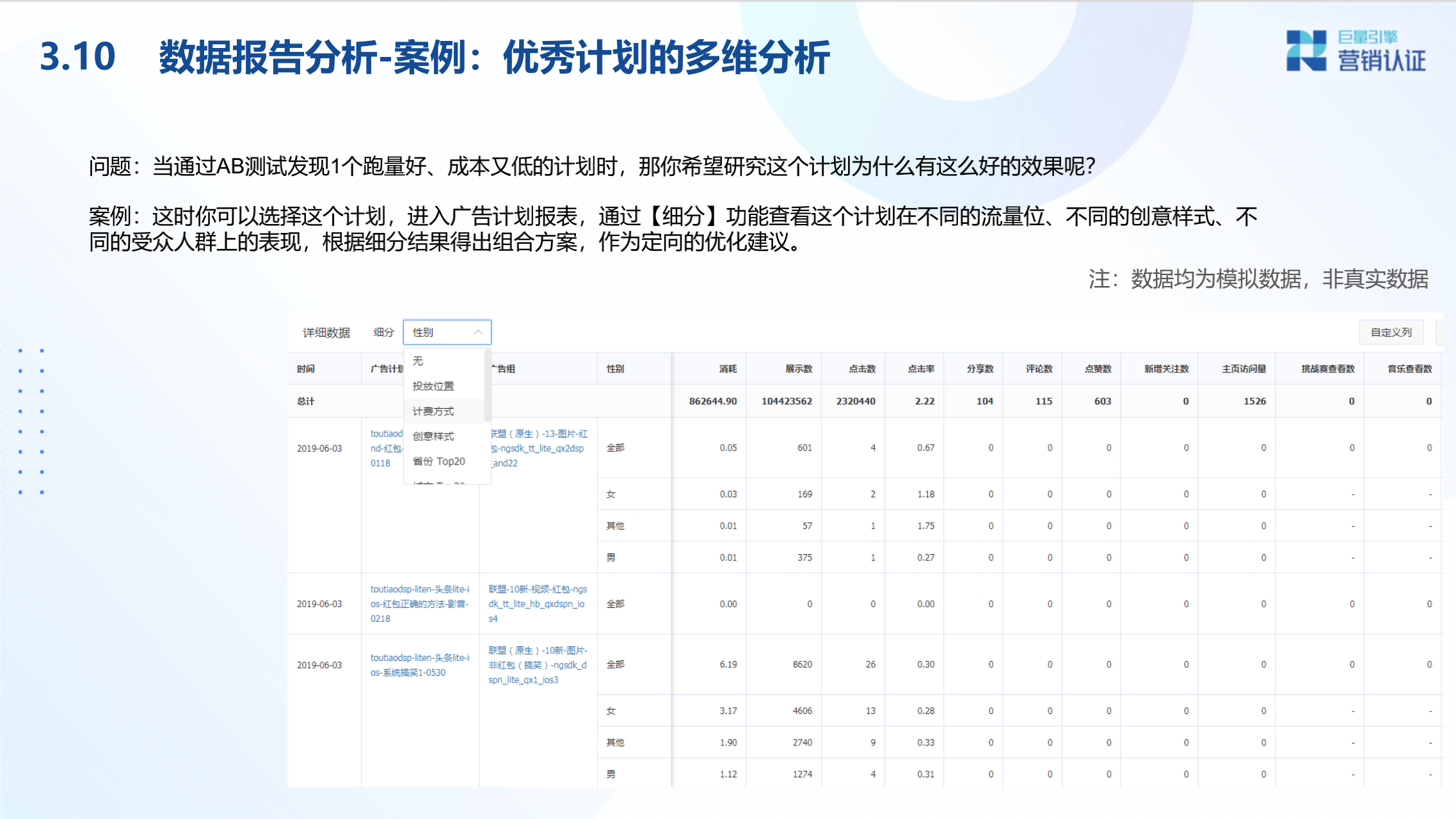Sort by 点击数 column header
This screenshot has height=819, width=1456.
pyautogui.click(x=862, y=369)
